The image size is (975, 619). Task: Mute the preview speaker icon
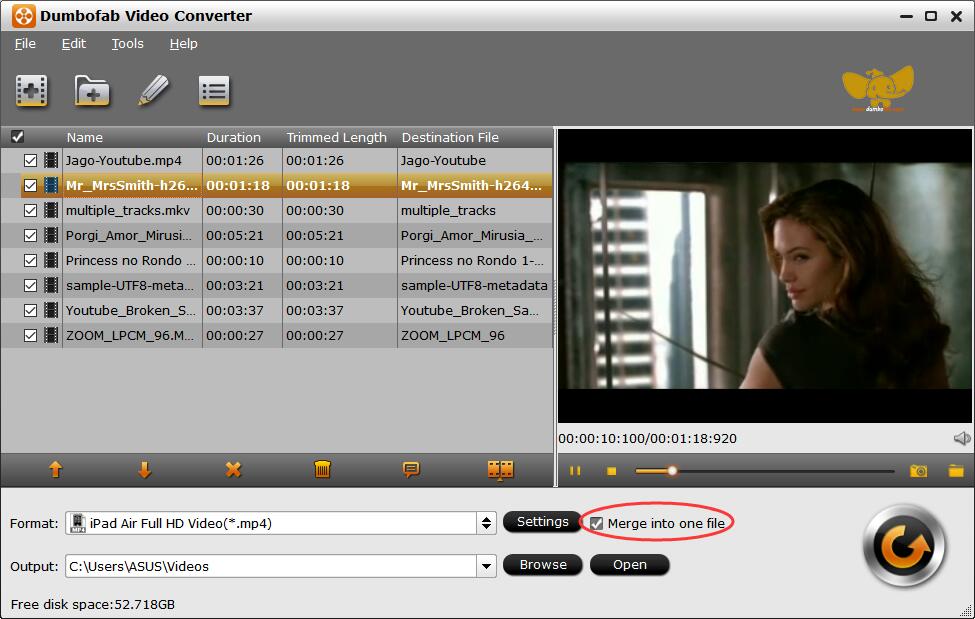coord(962,439)
